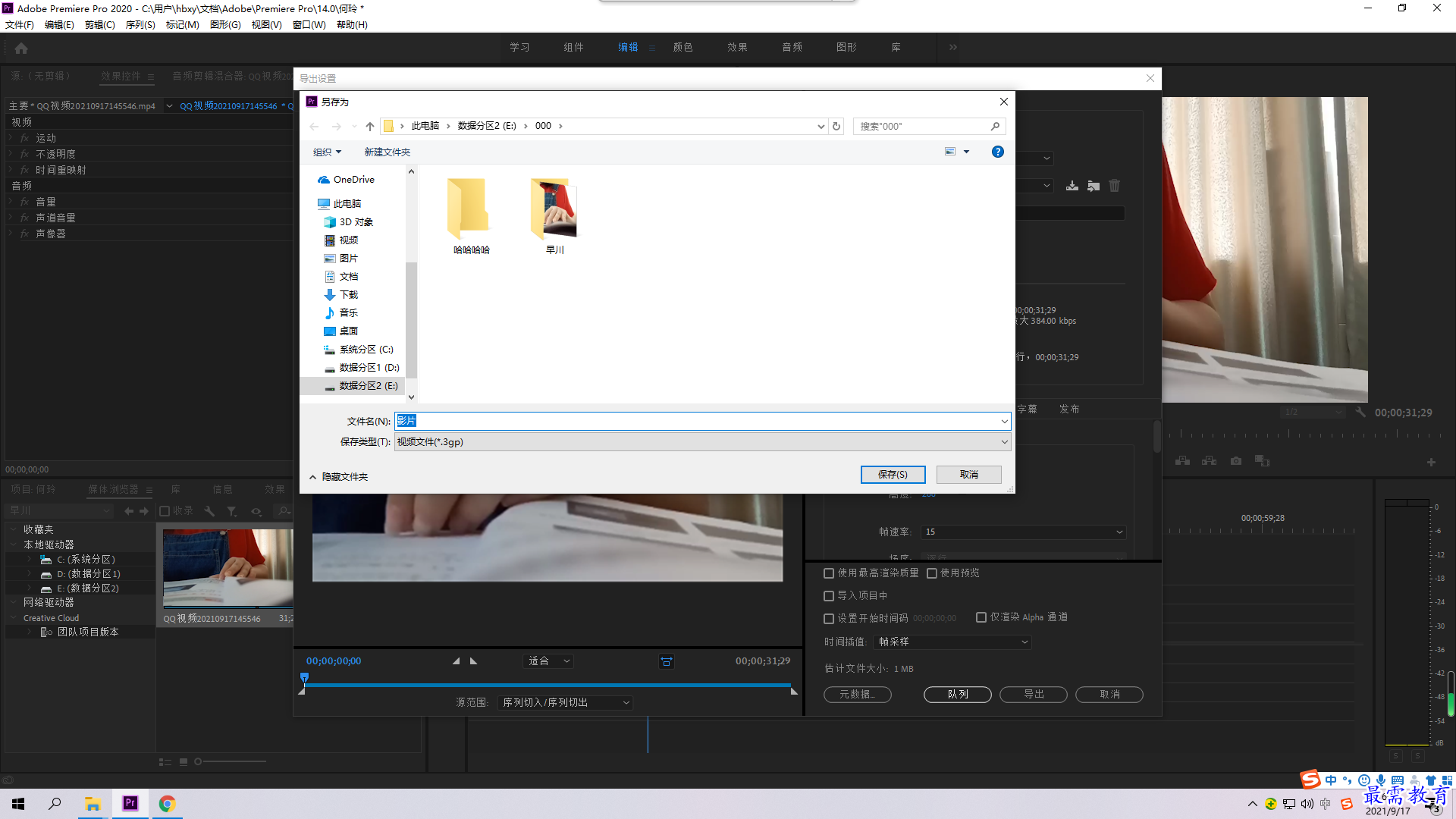Check 导入项目中 checkbox
Image resolution: width=1456 pixels, height=819 pixels.
pos(829,596)
